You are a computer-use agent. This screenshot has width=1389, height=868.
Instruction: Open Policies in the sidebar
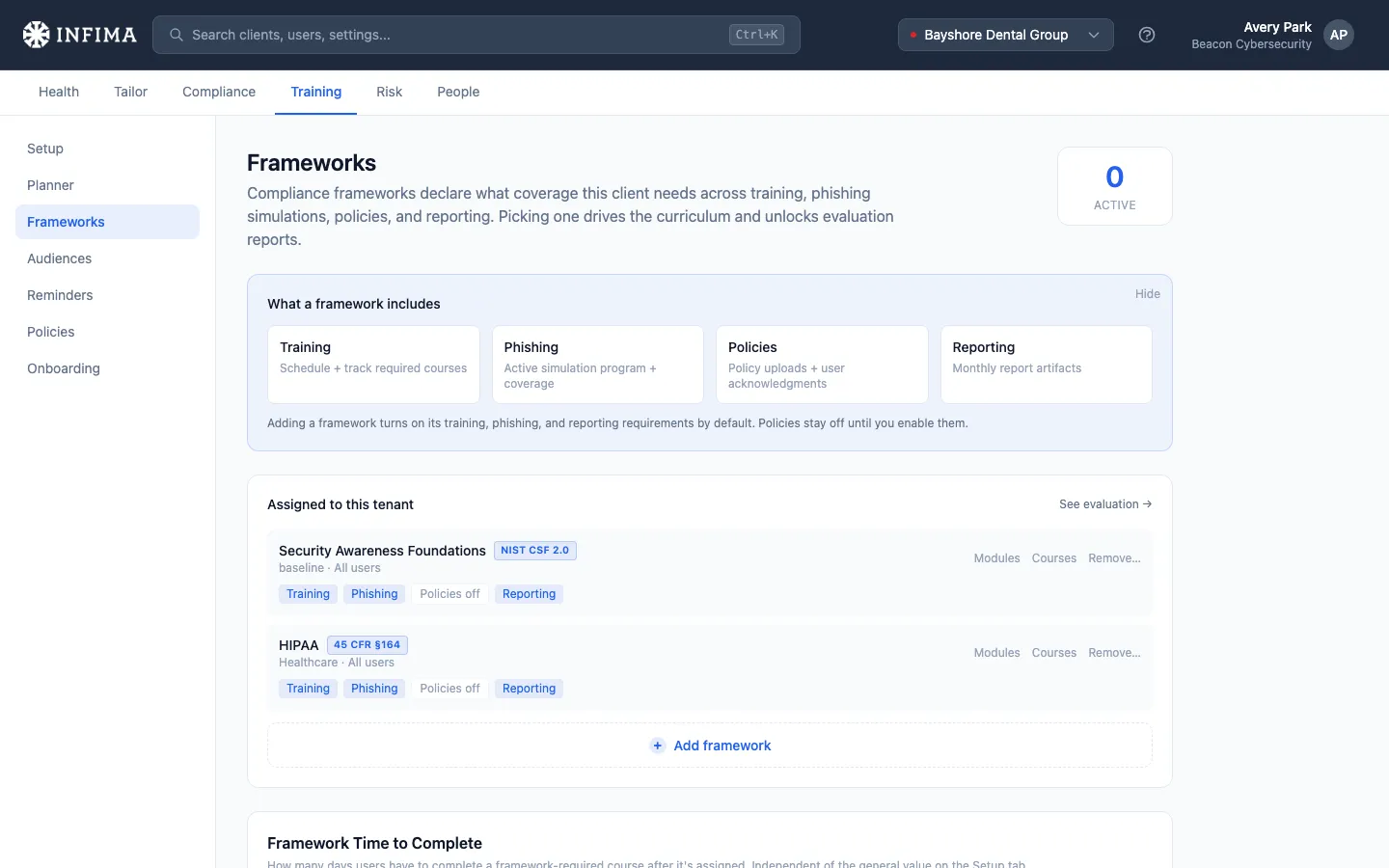(x=107, y=332)
